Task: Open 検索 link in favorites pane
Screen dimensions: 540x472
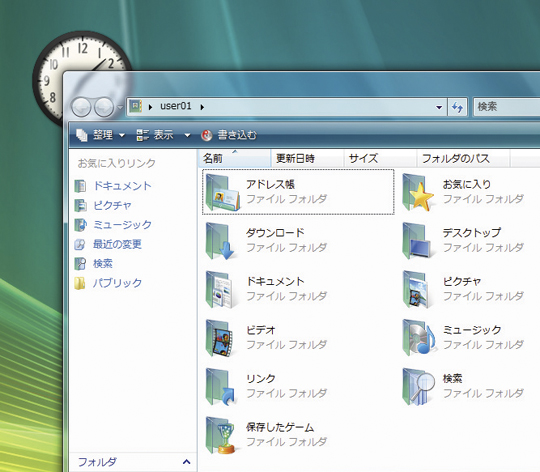Action: 103,264
